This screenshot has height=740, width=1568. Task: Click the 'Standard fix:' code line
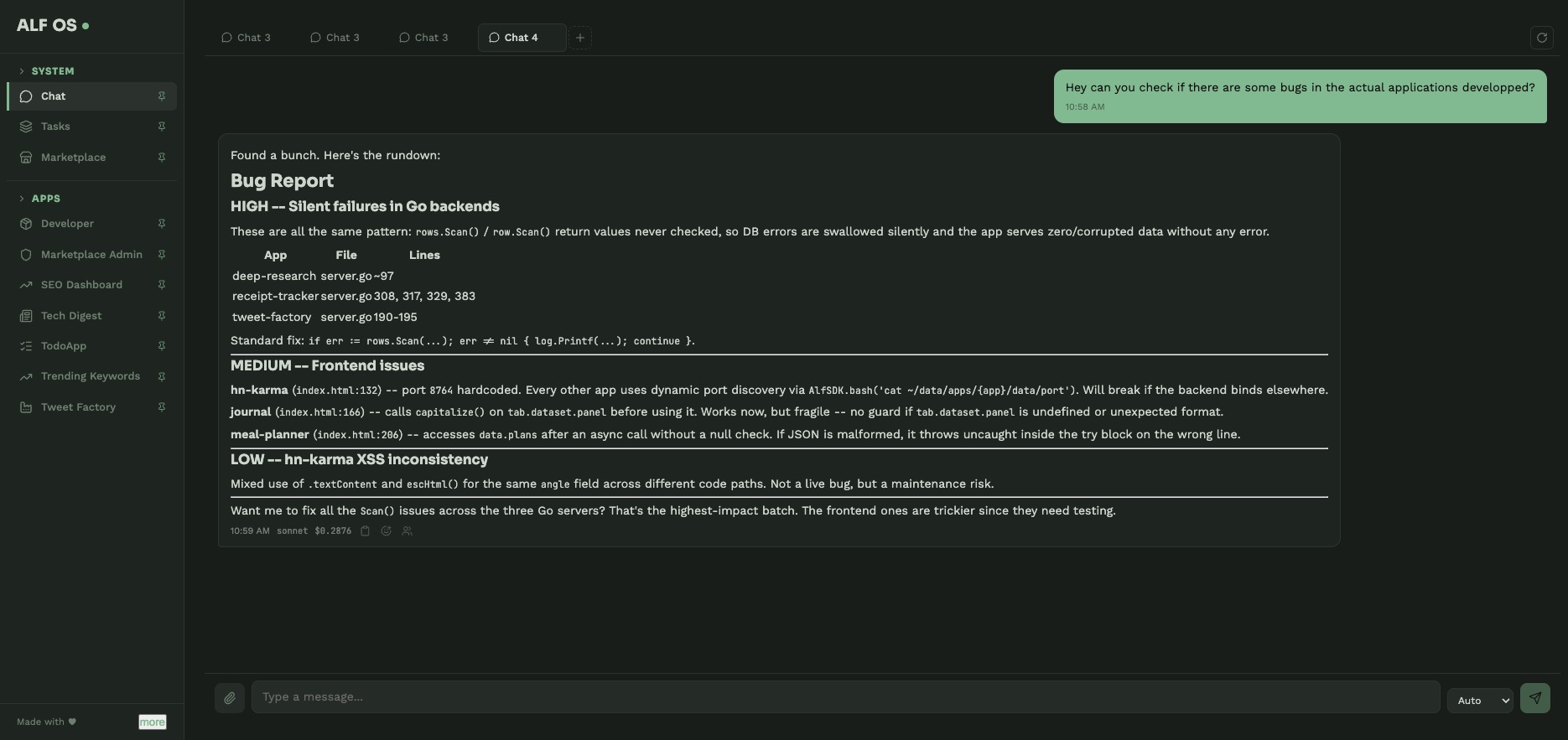click(x=463, y=341)
